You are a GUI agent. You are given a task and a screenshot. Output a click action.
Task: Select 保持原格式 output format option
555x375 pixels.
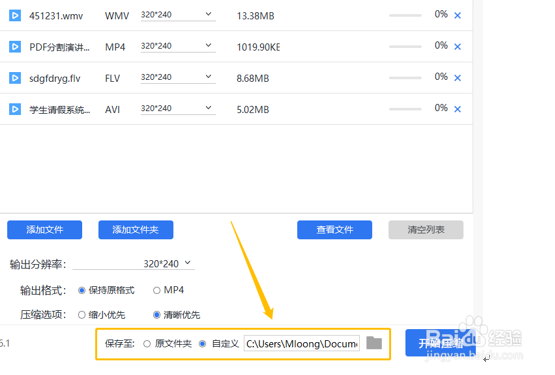106,290
